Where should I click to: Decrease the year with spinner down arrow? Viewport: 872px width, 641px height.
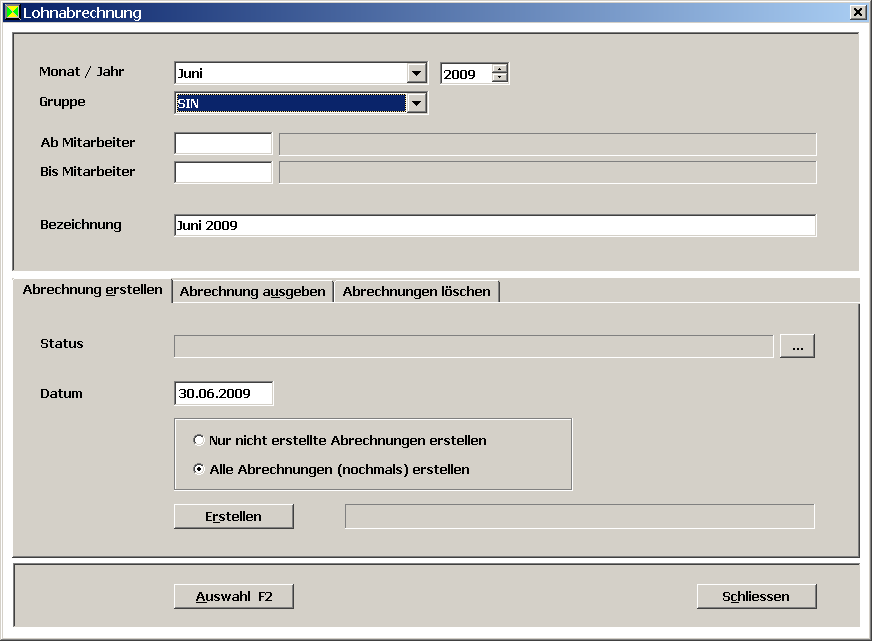(x=500, y=78)
